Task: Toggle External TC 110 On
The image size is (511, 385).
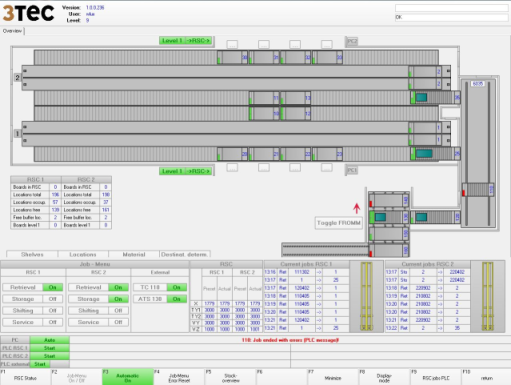Action: coord(177,287)
